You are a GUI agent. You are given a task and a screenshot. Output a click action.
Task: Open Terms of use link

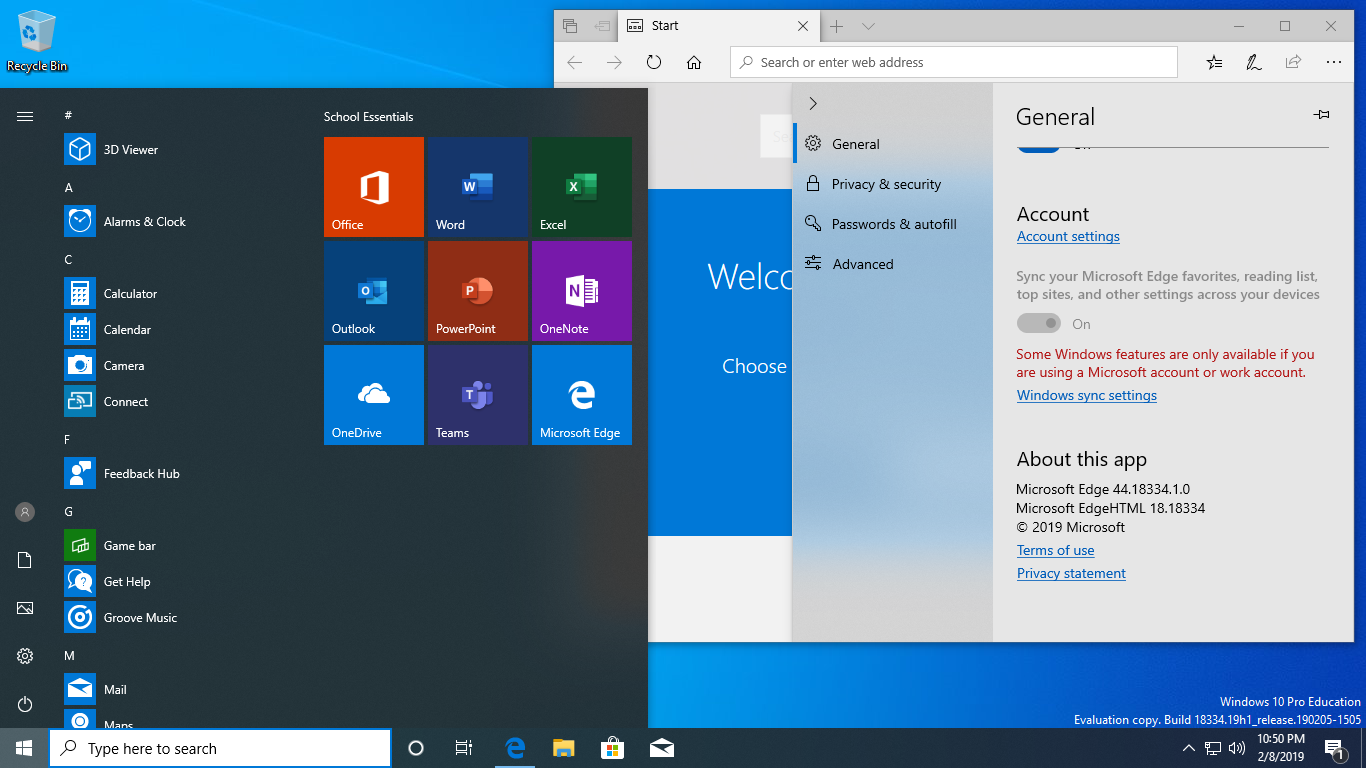(x=1056, y=551)
